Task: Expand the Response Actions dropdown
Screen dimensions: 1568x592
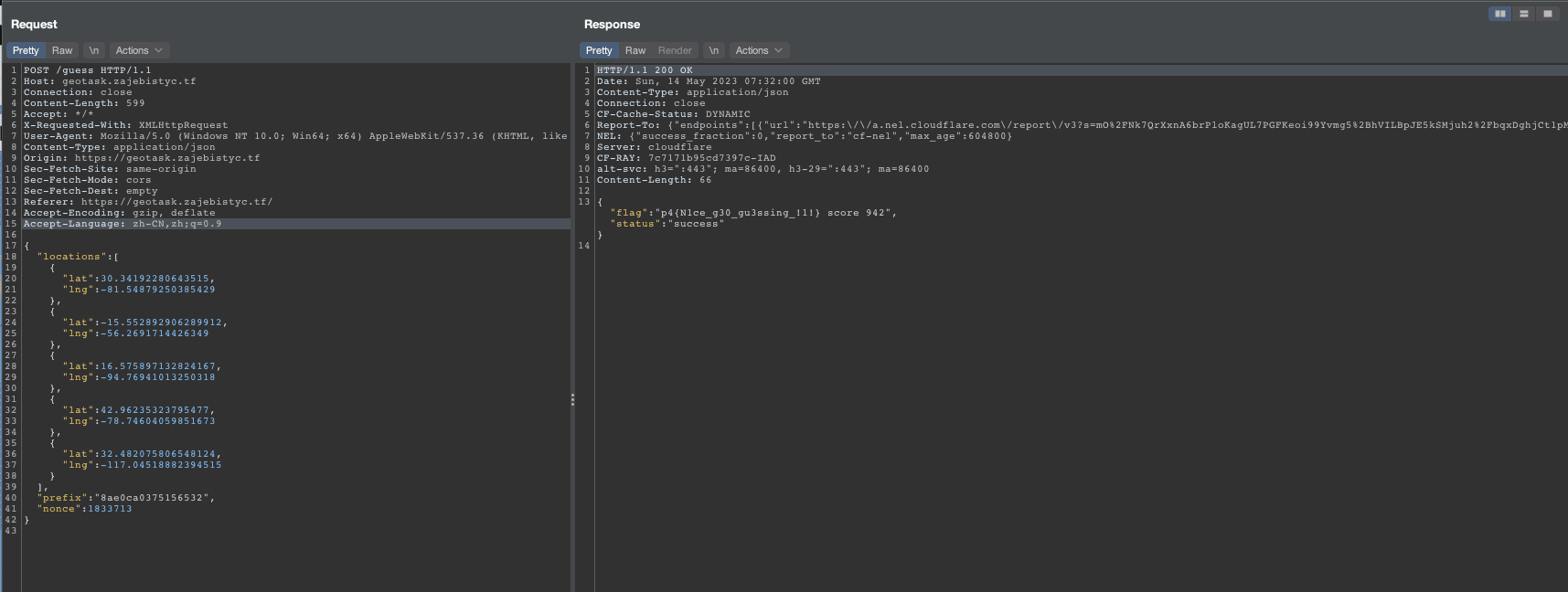Action: (x=759, y=50)
